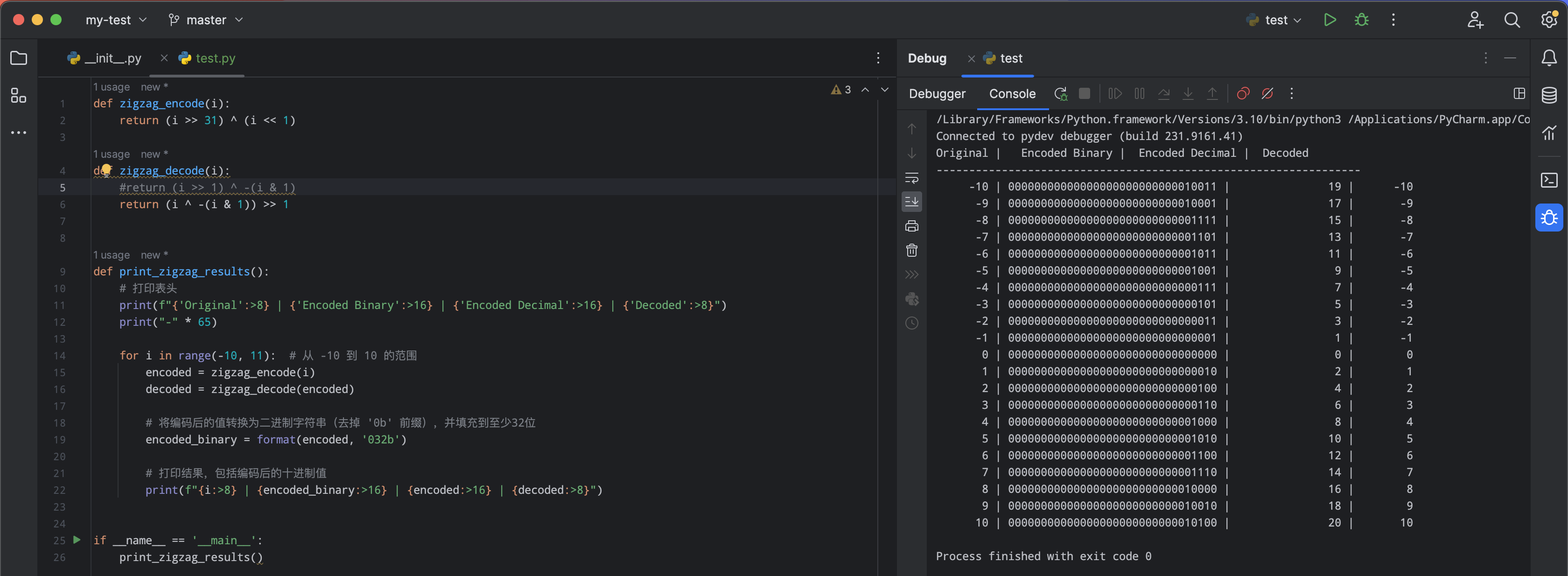This screenshot has height=576, width=1568.
Task: Click the run gutter arrow on line 25
Action: (x=77, y=540)
